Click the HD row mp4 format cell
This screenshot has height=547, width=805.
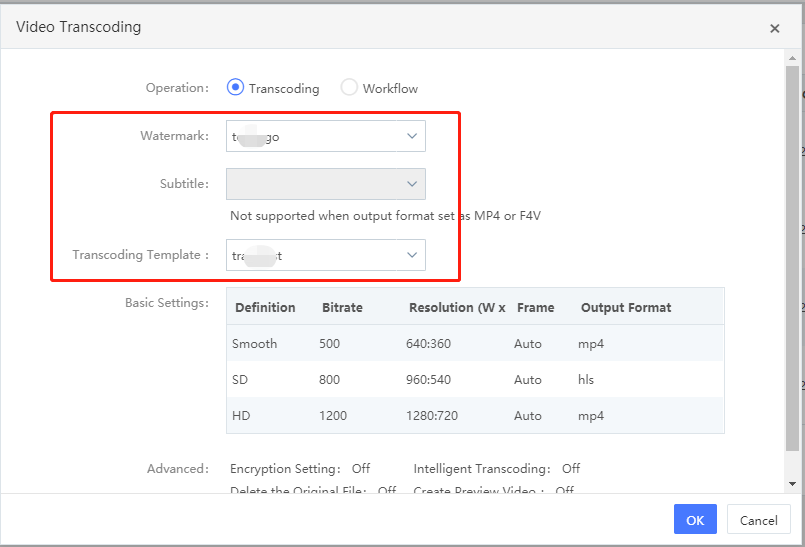(x=591, y=416)
